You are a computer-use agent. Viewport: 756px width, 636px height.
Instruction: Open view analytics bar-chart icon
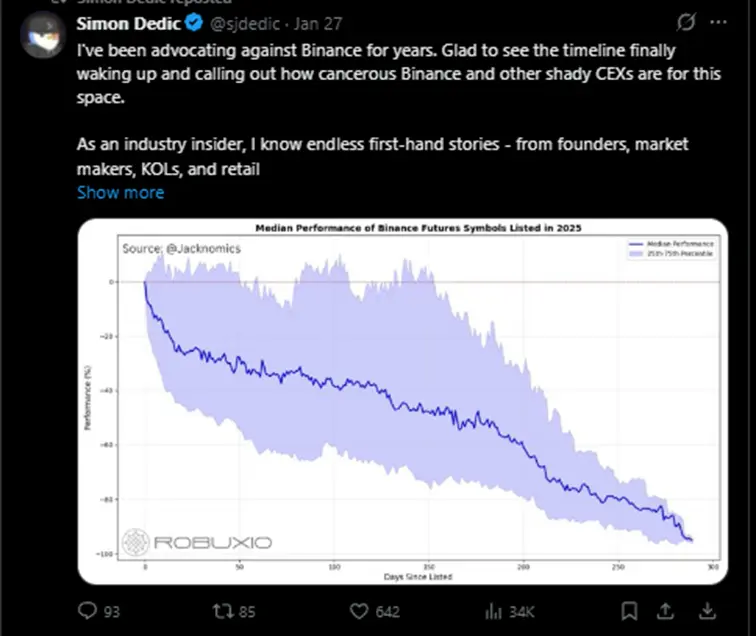coord(492,609)
